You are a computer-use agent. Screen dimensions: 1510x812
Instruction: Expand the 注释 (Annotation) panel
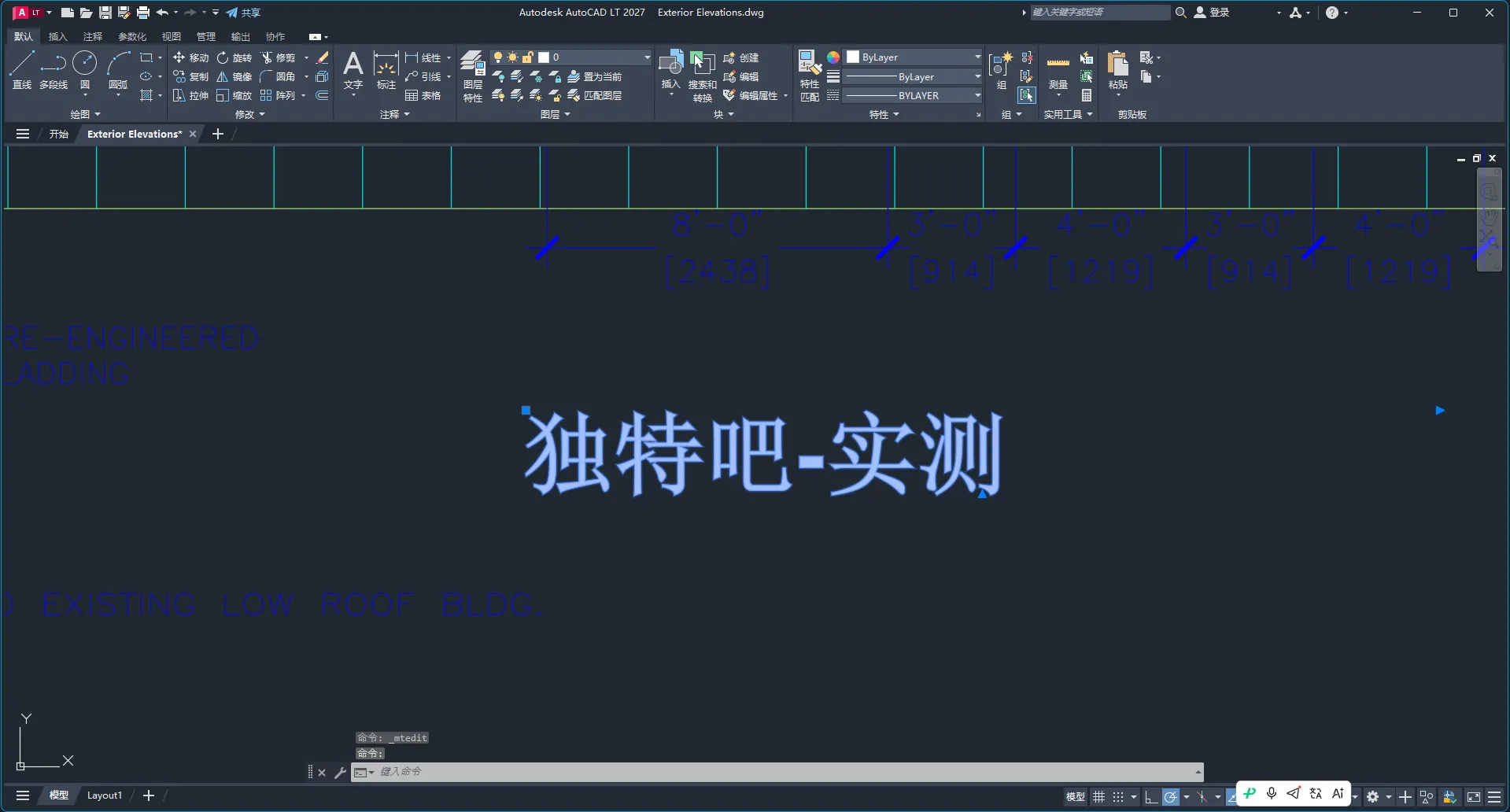click(395, 114)
